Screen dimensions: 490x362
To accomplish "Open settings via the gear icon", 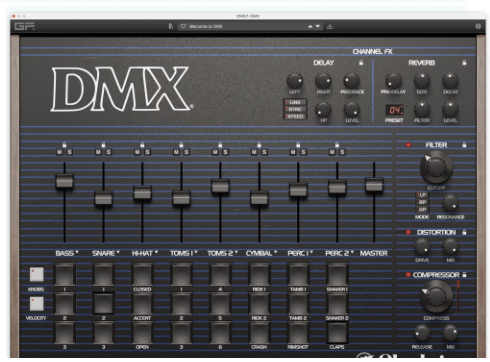I will click(x=478, y=26).
